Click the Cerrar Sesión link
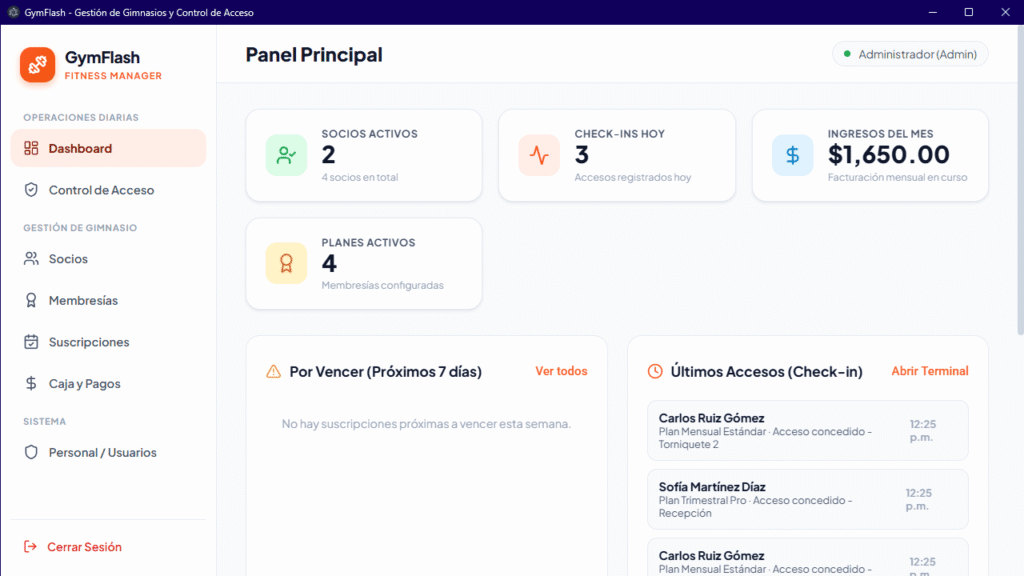This screenshot has height=576, width=1024. [x=84, y=547]
